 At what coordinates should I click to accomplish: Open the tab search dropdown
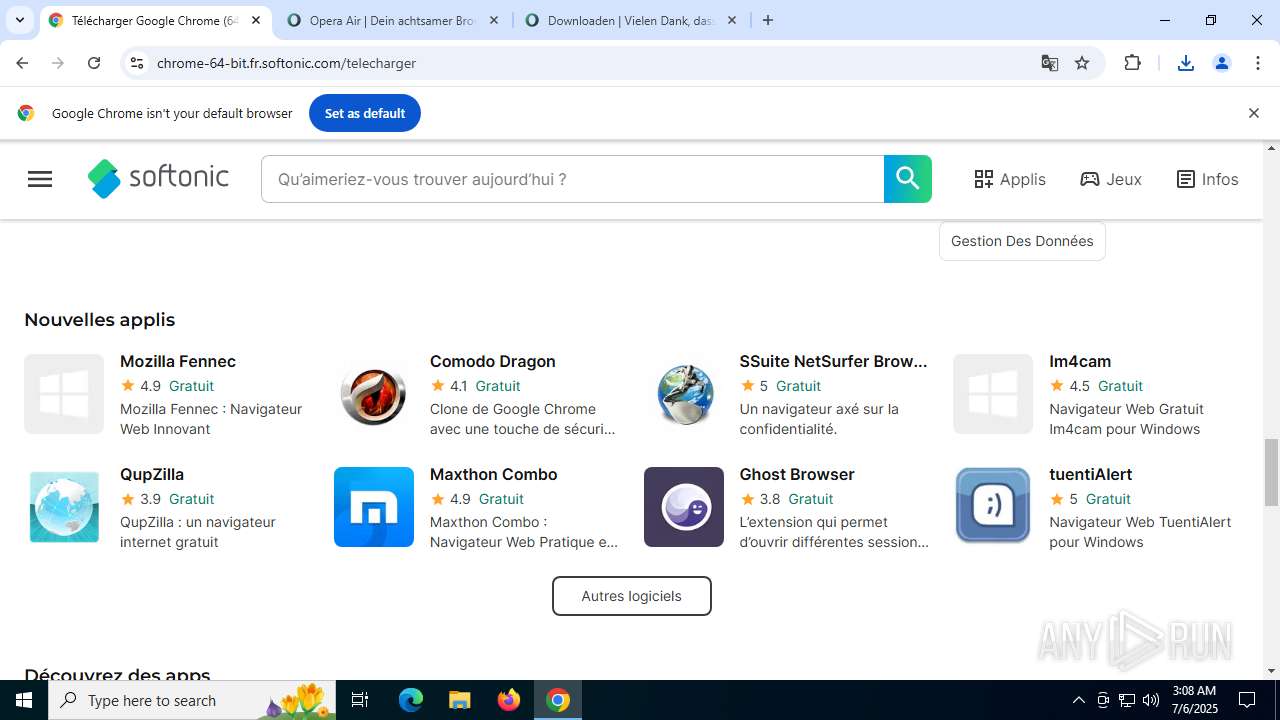[x=19, y=20]
